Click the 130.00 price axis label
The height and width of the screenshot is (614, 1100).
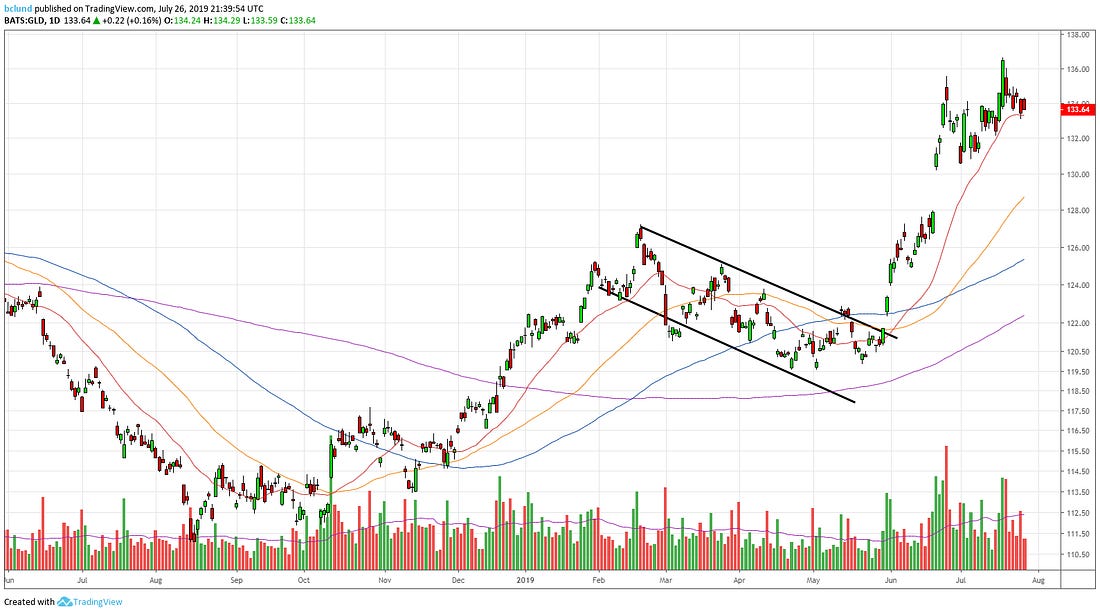1077,174
